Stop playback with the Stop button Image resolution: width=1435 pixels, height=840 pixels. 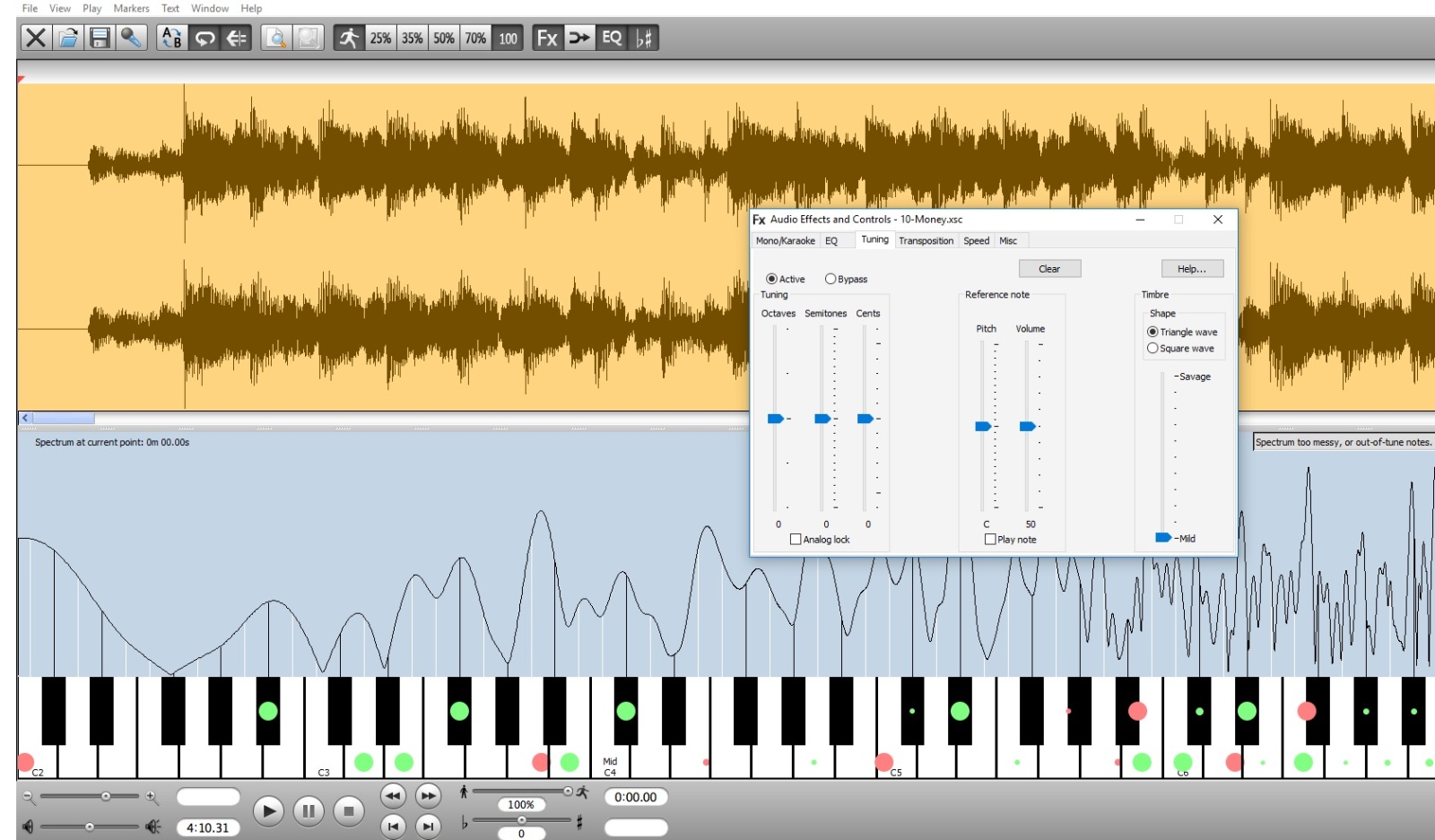pyautogui.click(x=349, y=811)
